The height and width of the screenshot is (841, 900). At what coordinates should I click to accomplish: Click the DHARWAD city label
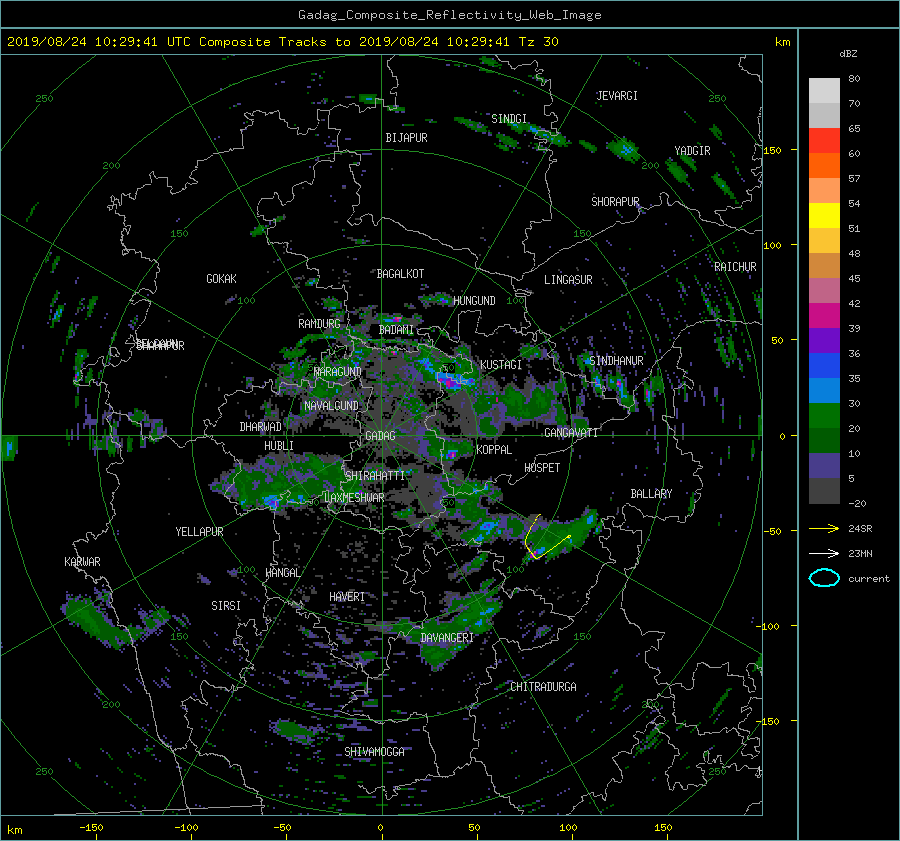tap(261, 427)
